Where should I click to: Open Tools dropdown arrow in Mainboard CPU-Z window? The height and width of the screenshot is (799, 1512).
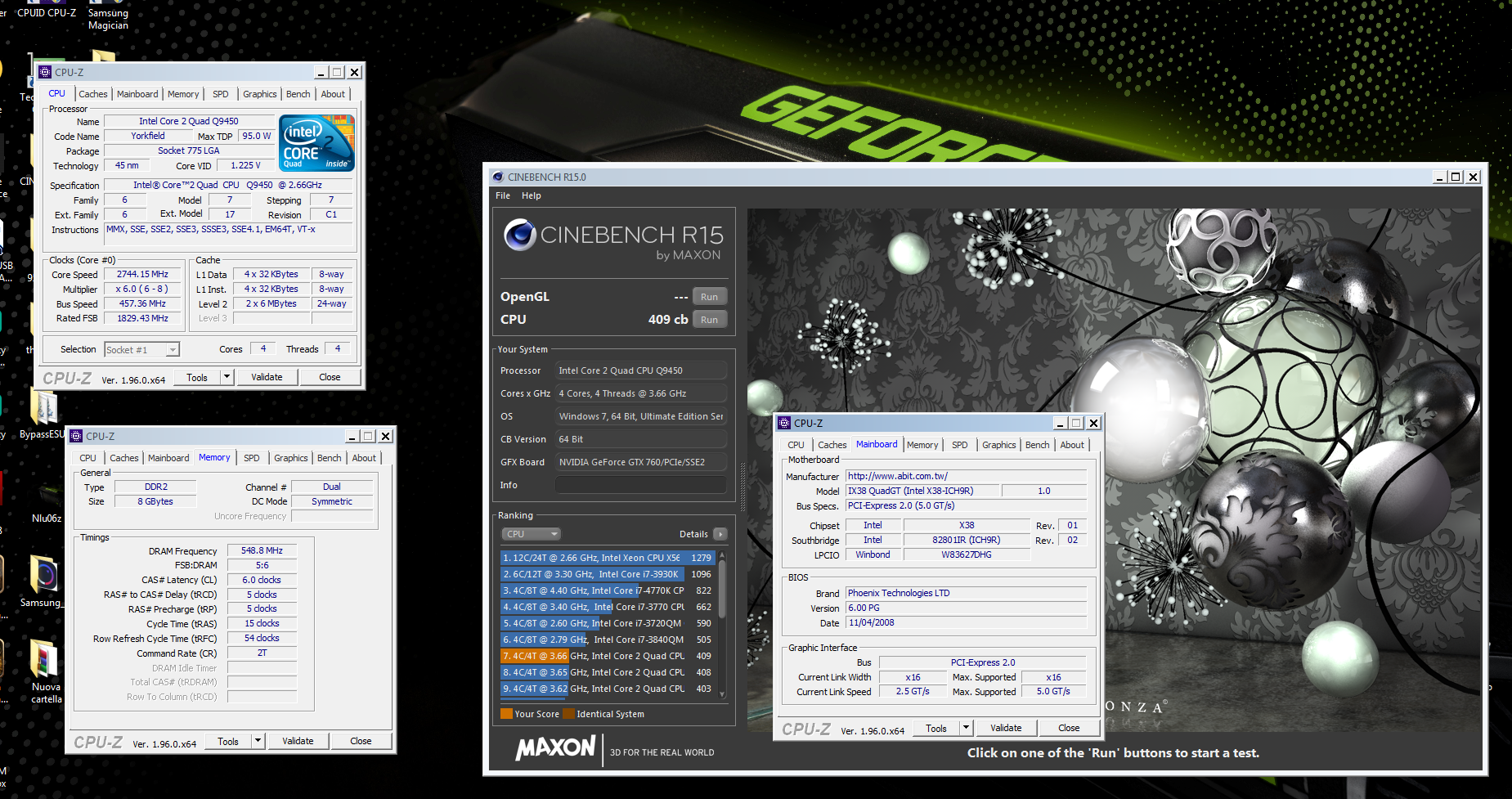click(966, 728)
